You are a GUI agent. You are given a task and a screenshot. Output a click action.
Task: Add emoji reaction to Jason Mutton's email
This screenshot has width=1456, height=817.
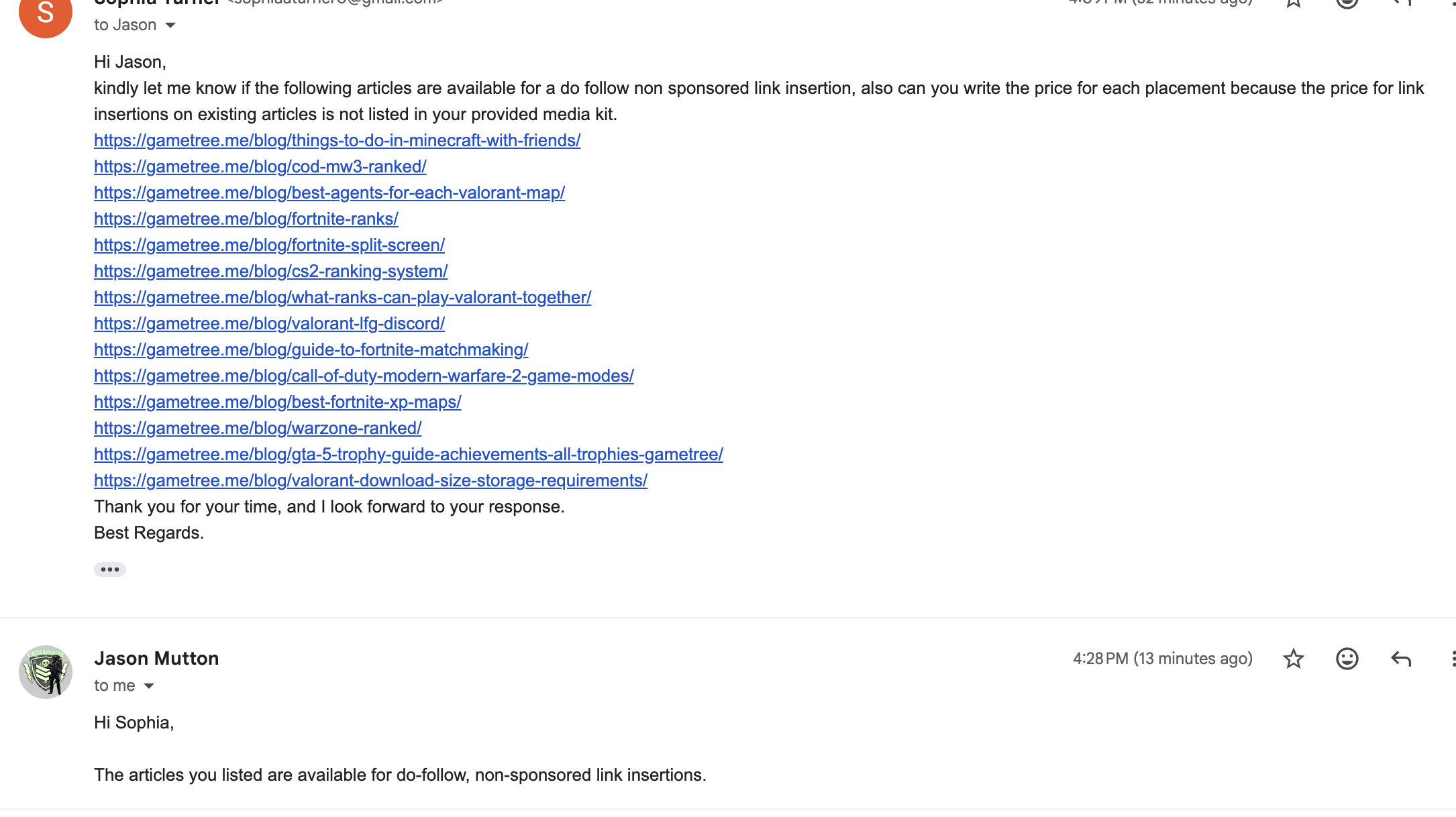1347,659
